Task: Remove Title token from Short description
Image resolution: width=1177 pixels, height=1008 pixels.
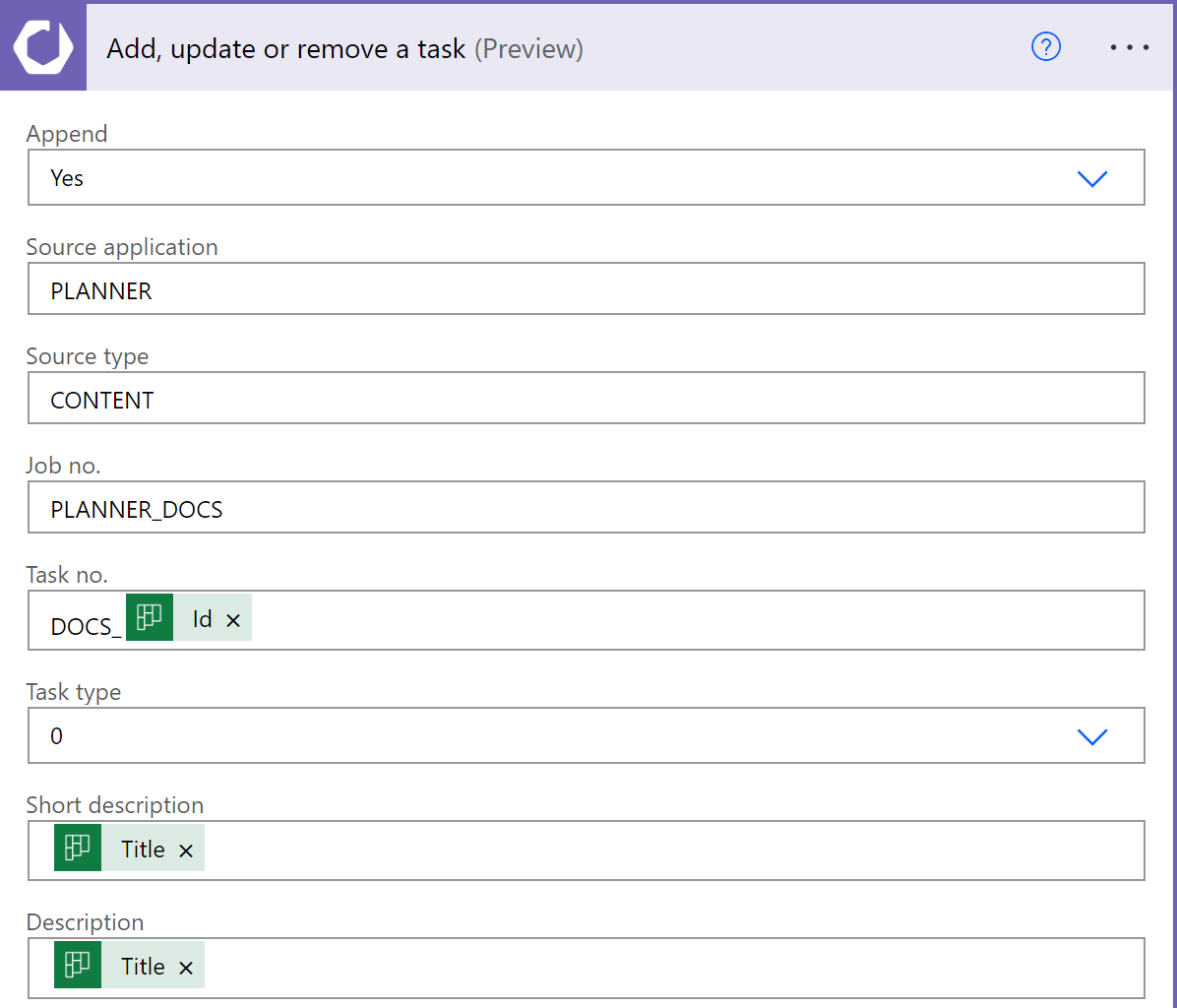Action: [x=186, y=851]
